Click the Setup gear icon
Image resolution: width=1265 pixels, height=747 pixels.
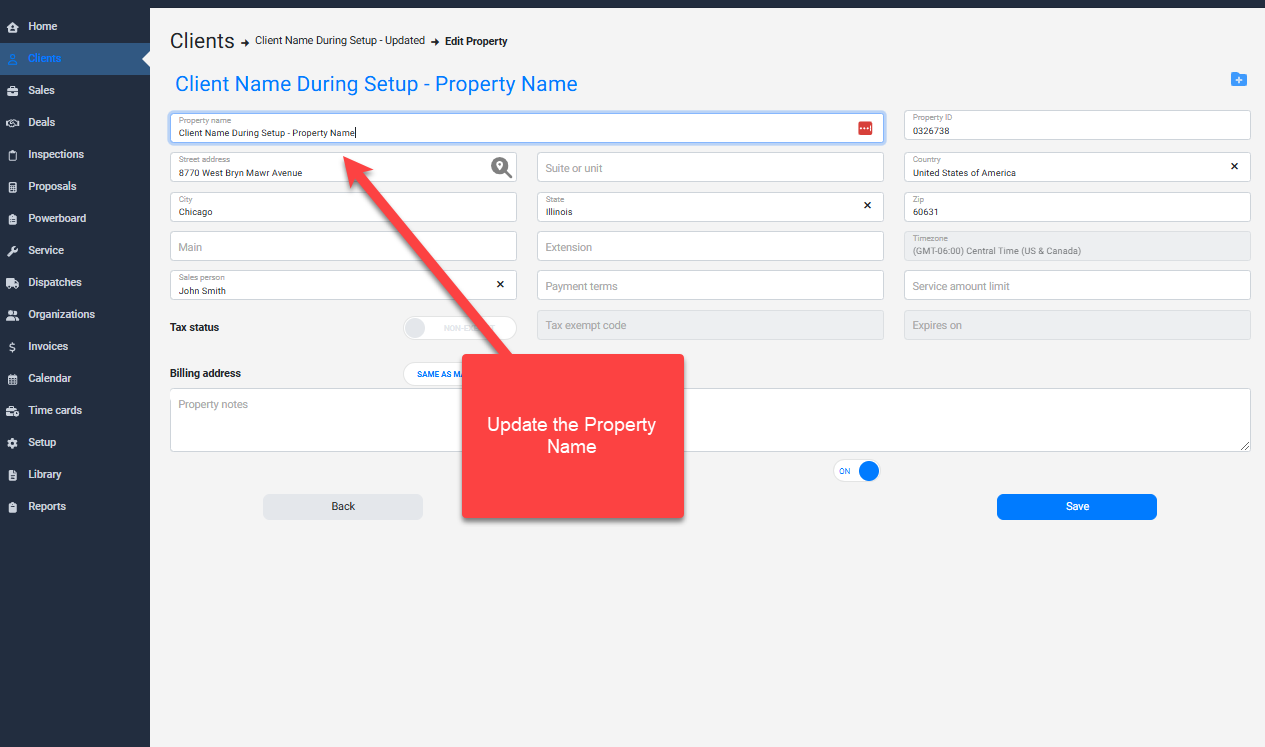coord(13,443)
